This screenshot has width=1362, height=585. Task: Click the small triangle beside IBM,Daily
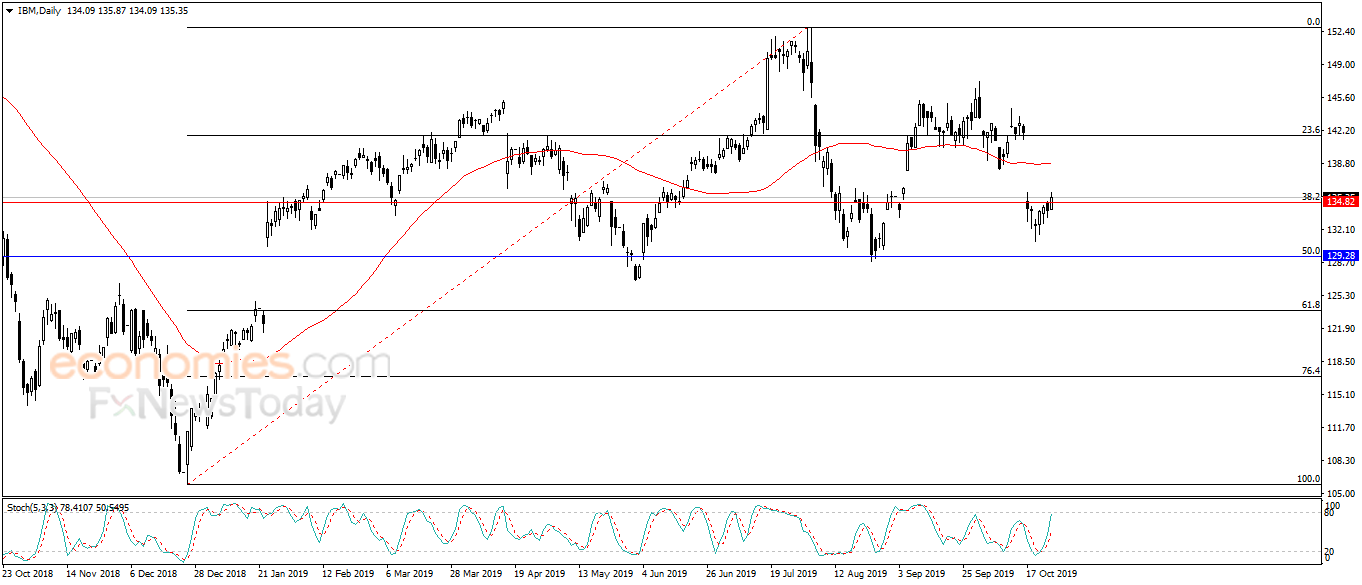point(8,11)
